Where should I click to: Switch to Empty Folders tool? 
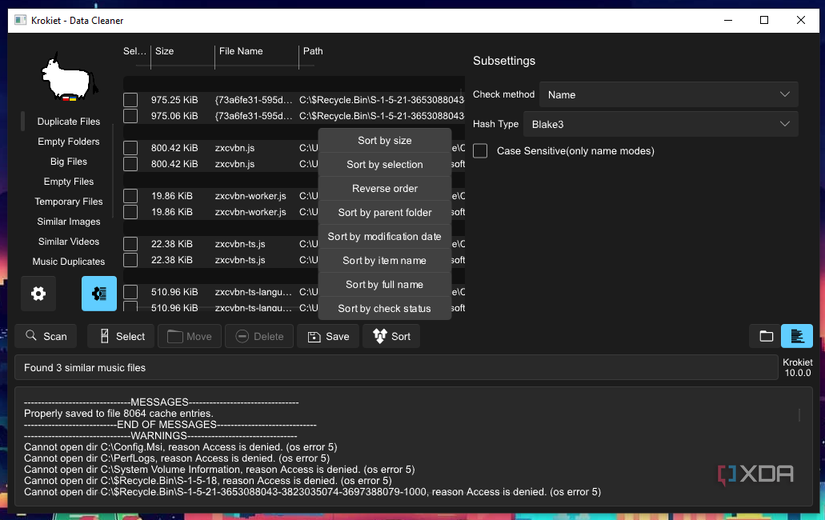68,142
